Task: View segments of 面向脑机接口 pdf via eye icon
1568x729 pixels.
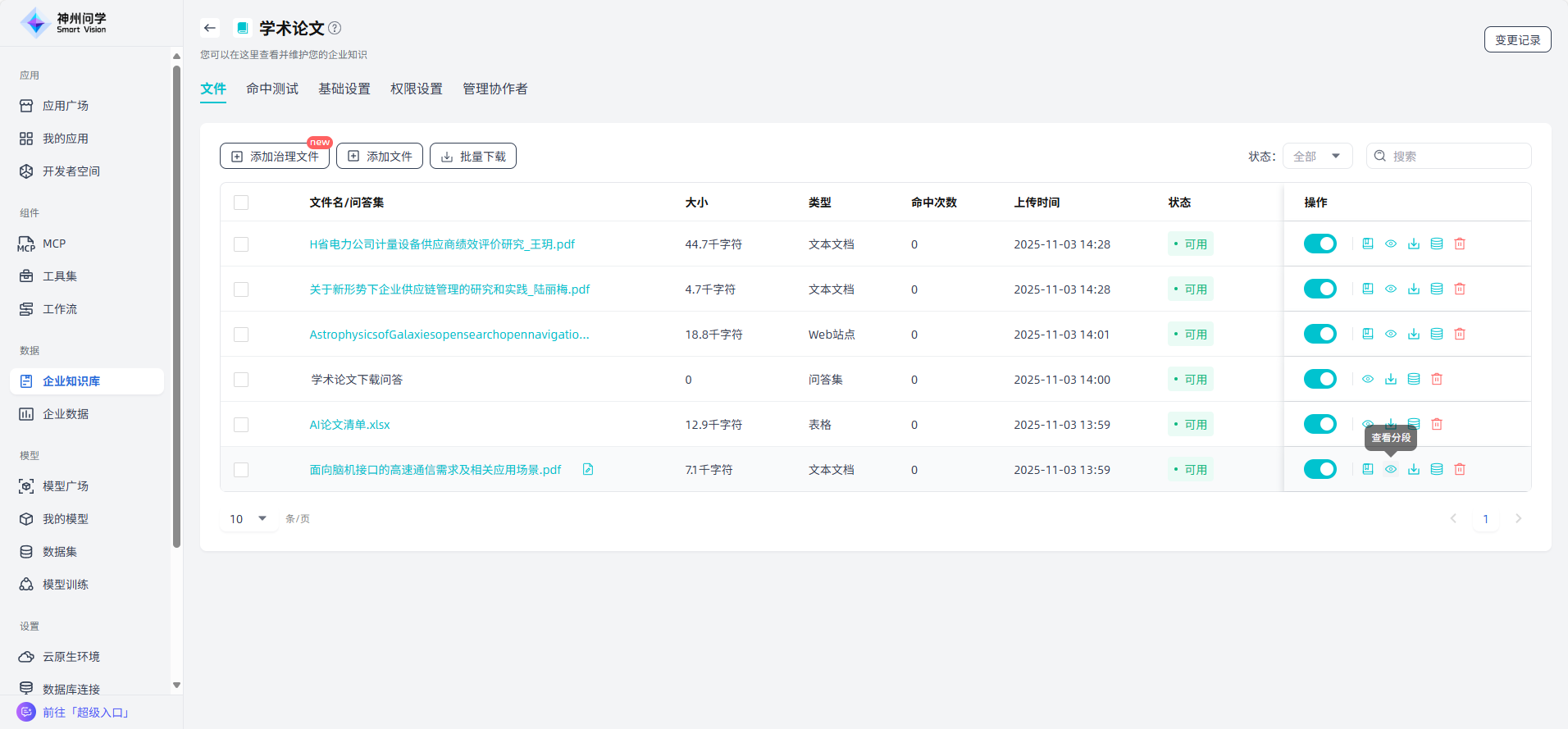Action: (x=1391, y=469)
